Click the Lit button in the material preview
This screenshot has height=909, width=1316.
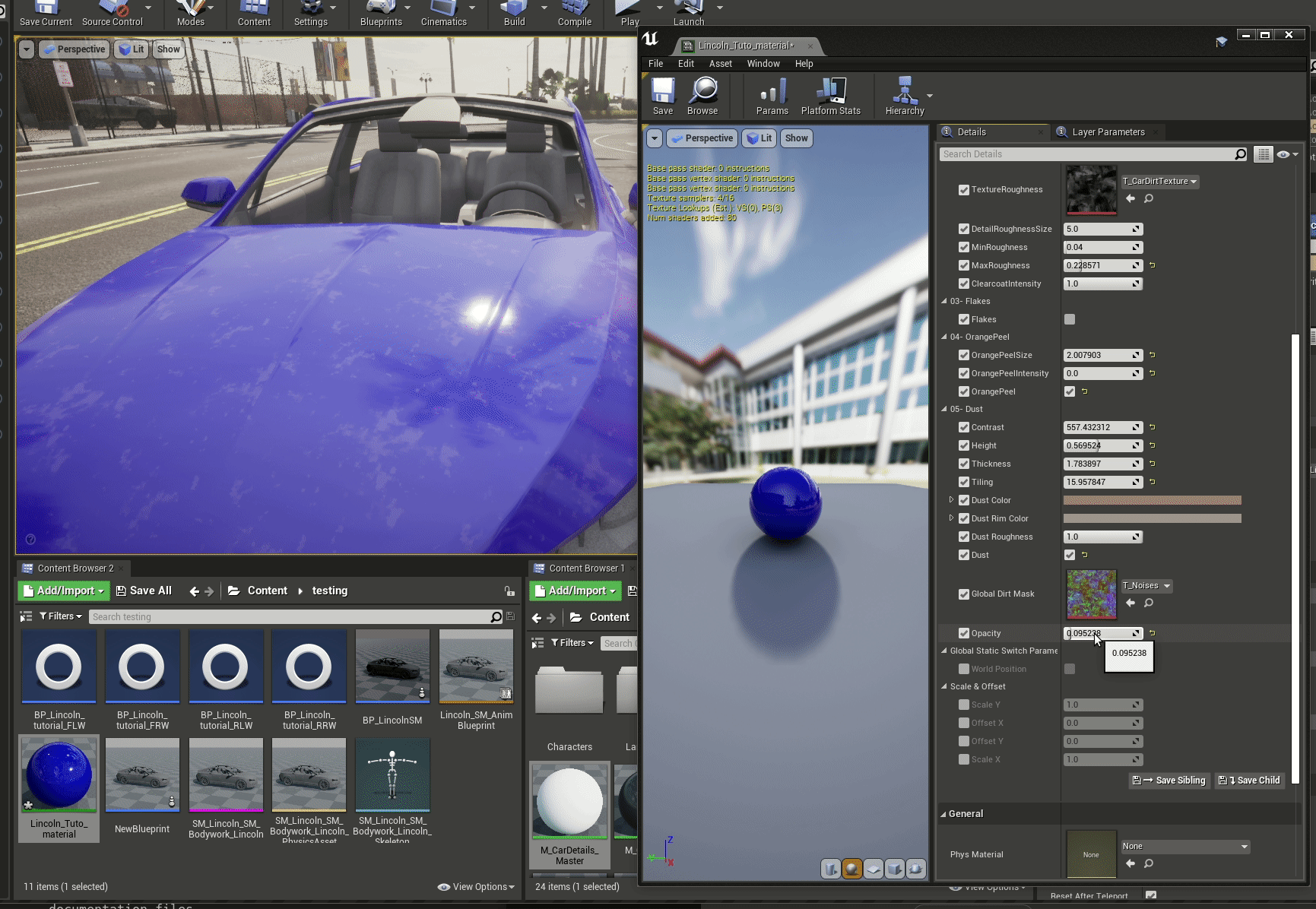point(759,138)
